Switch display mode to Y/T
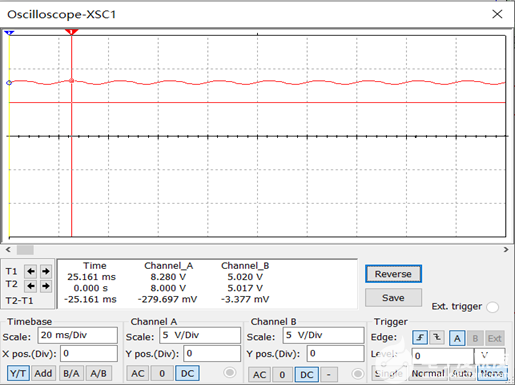 (18, 373)
